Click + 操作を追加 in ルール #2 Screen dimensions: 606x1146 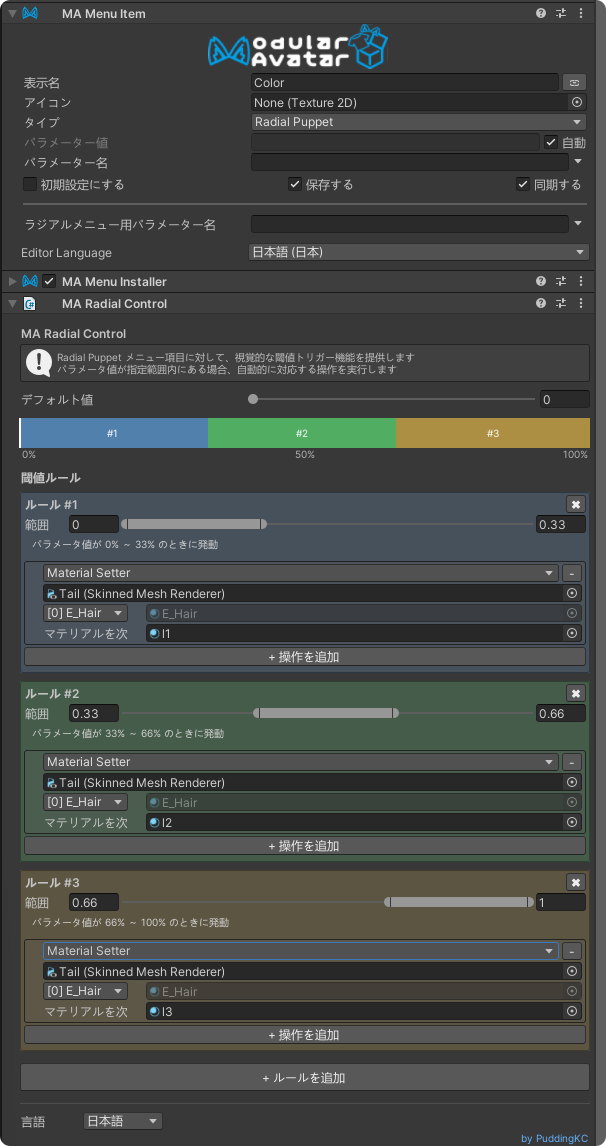click(x=305, y=846)
